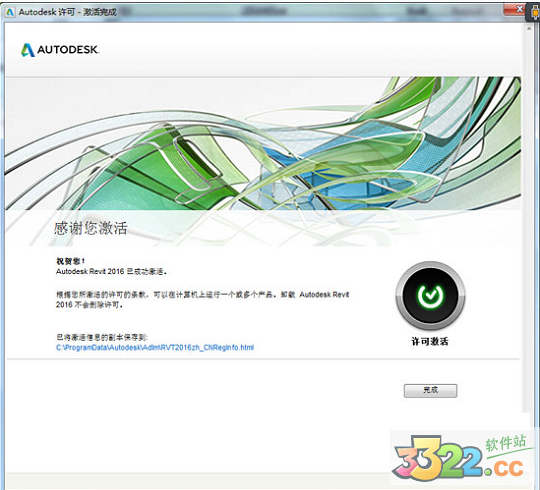The image size is (540, 490).
Task: Click the vertical scrollbar track
Action: [529, 220]
